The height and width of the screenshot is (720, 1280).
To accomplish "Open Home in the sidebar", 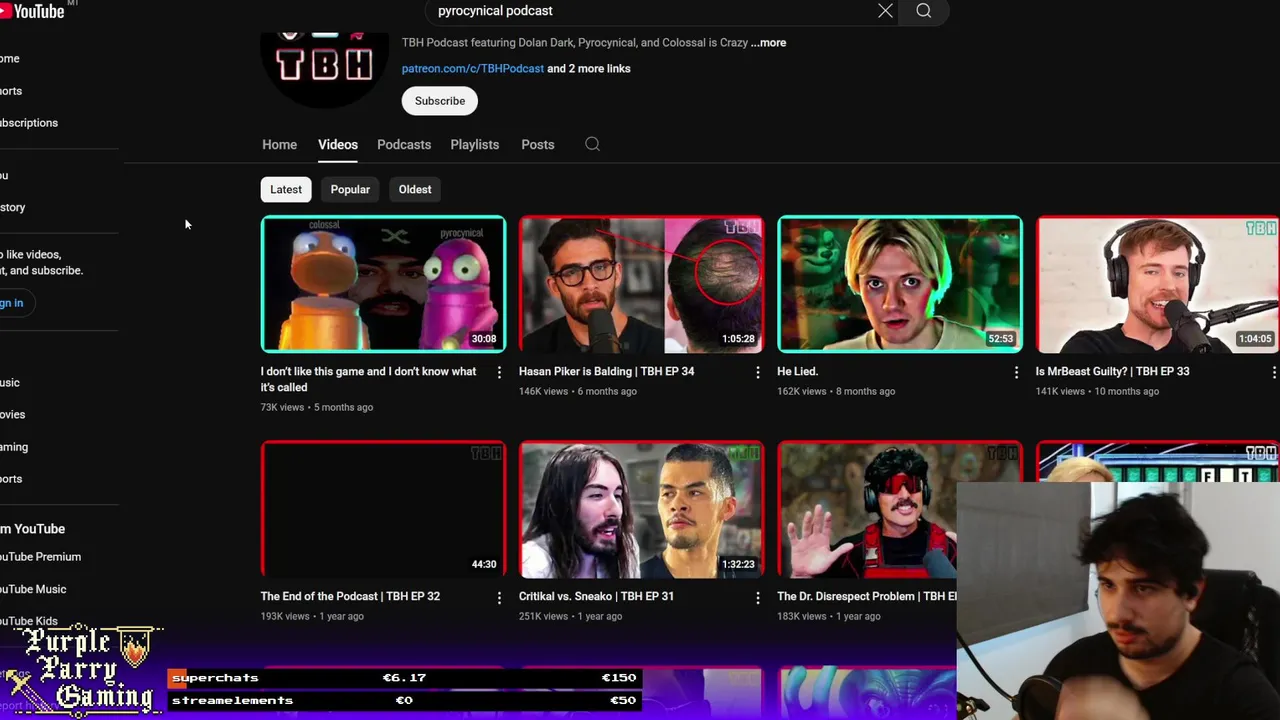I will point(10,59).
